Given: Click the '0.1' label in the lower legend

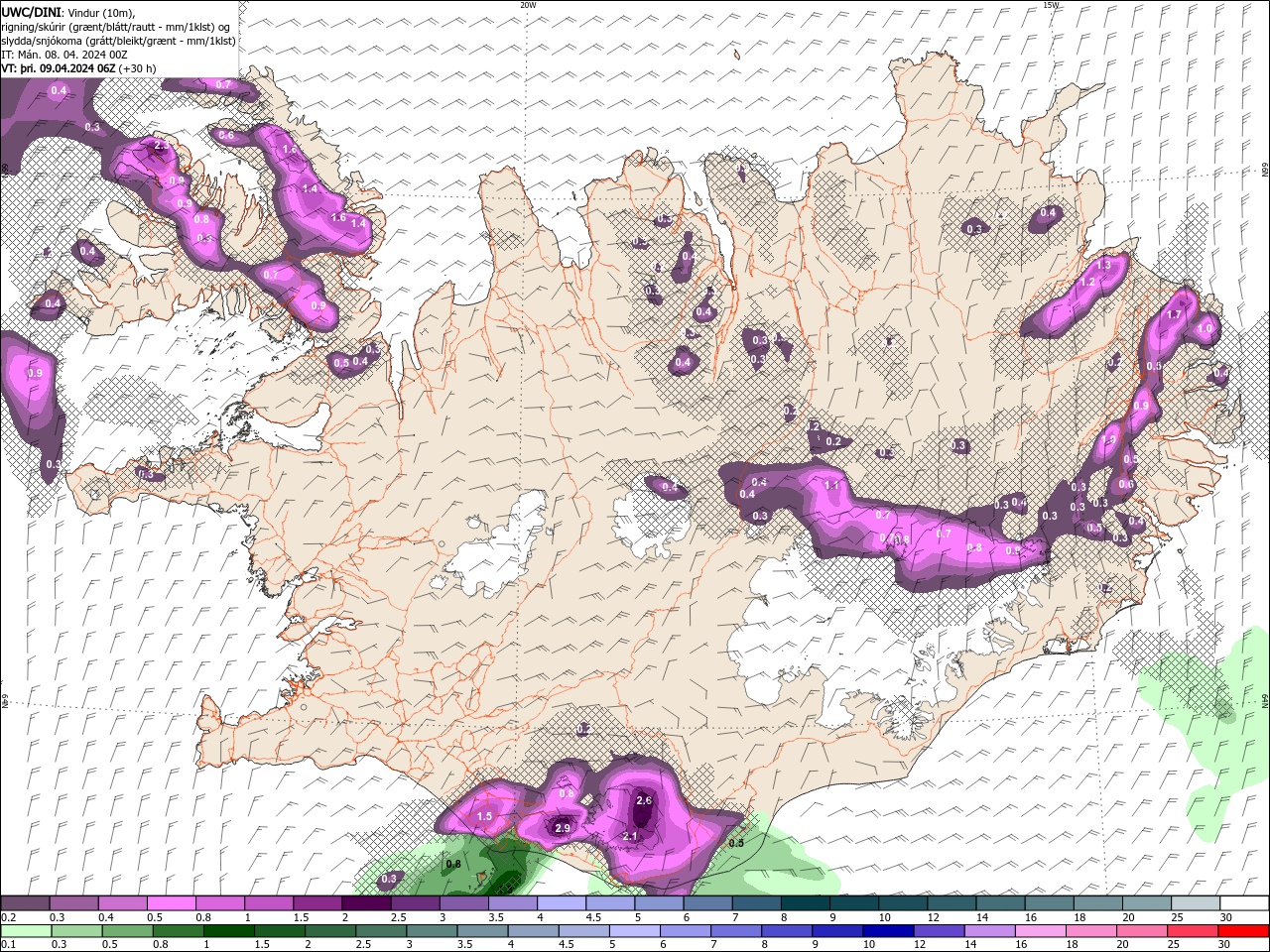Looking at the screenshot, I should tap(8, 945).
